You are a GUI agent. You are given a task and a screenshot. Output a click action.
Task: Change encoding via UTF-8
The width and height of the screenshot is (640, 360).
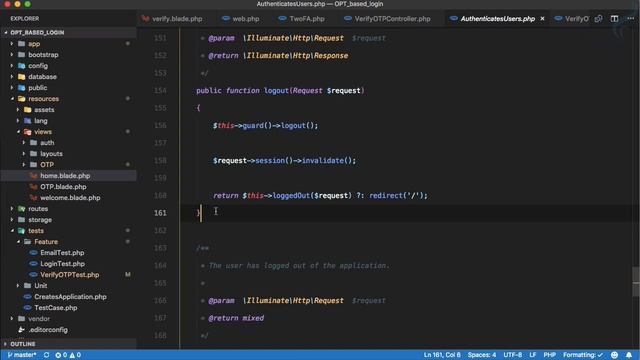(513, 355)
